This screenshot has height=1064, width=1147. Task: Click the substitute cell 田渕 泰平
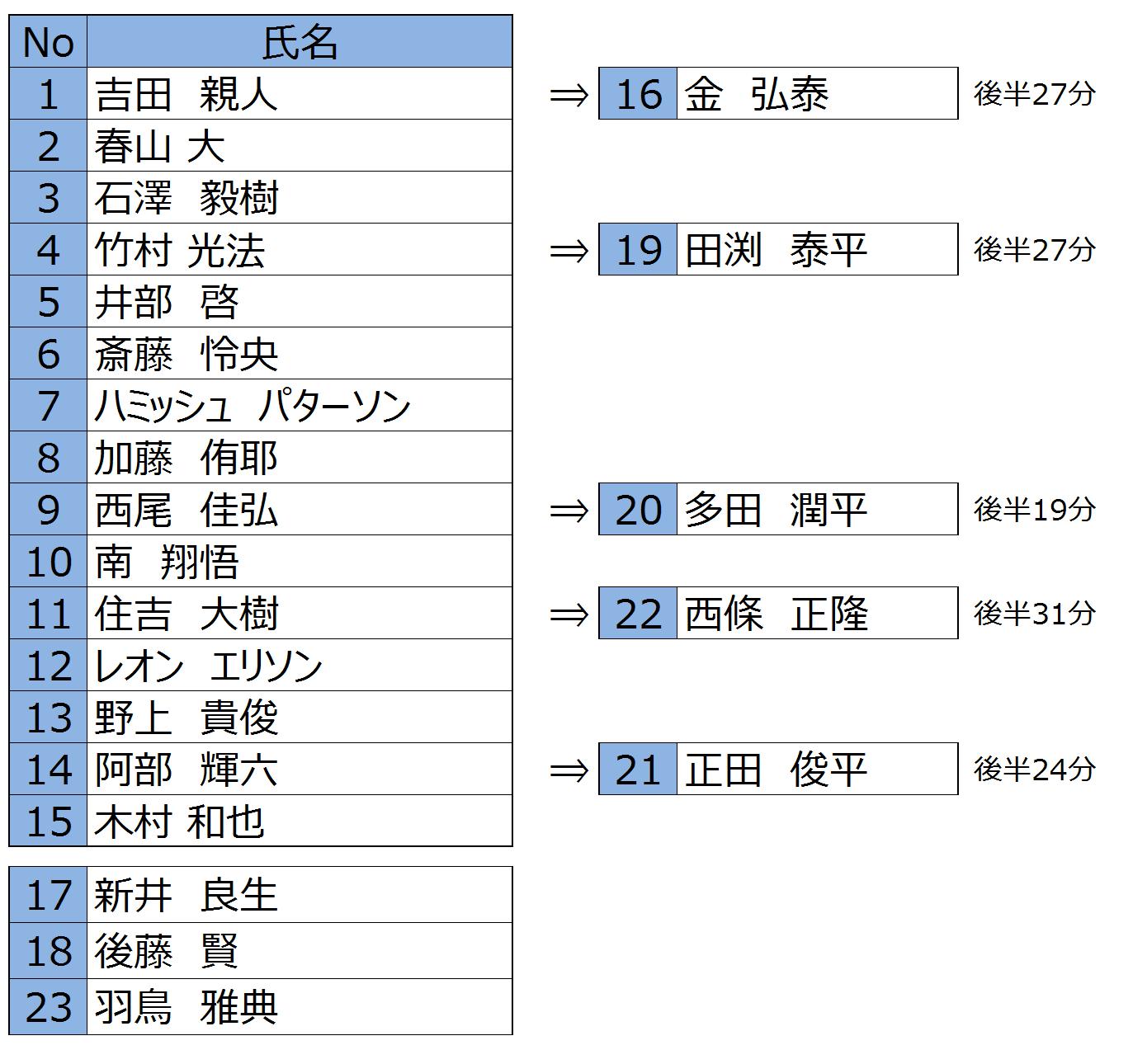[x=816, y=250]
